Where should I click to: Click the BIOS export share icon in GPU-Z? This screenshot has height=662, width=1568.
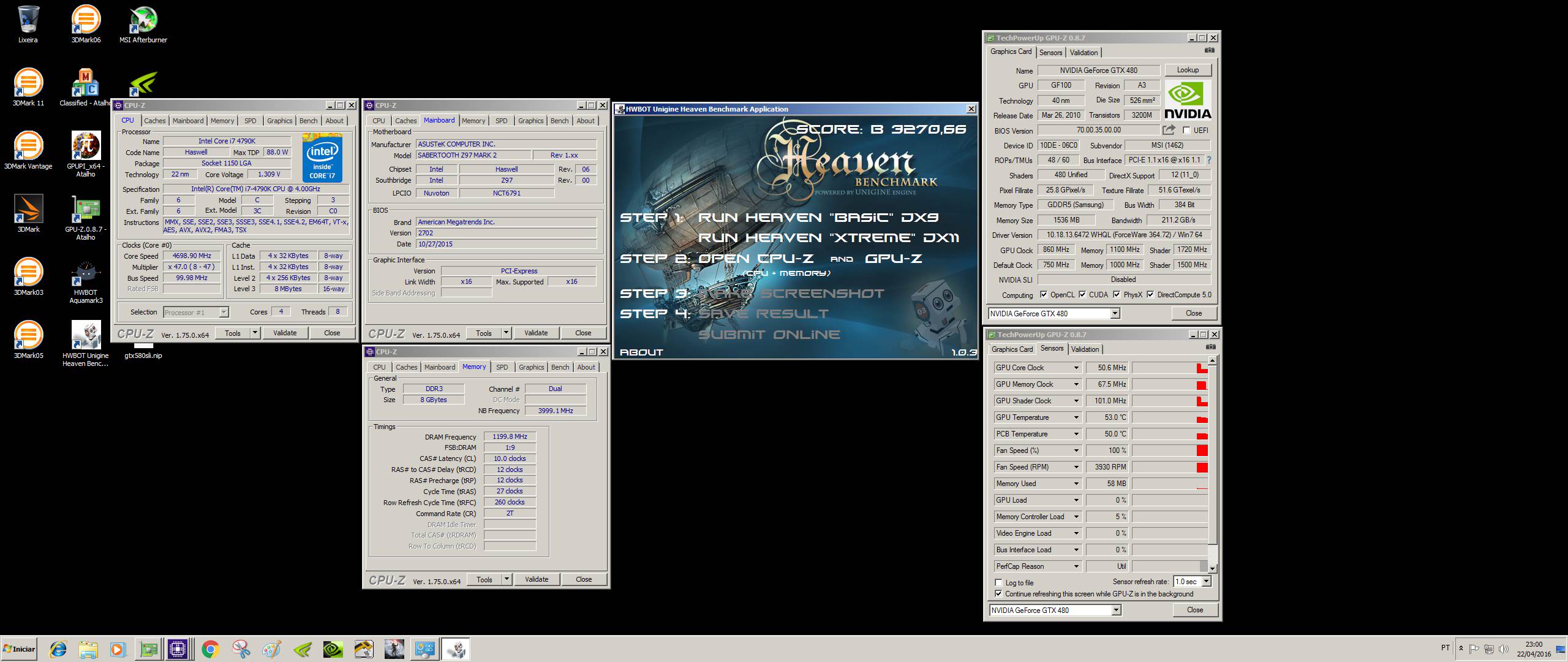pyautogui.click(x=1169, y=130)
